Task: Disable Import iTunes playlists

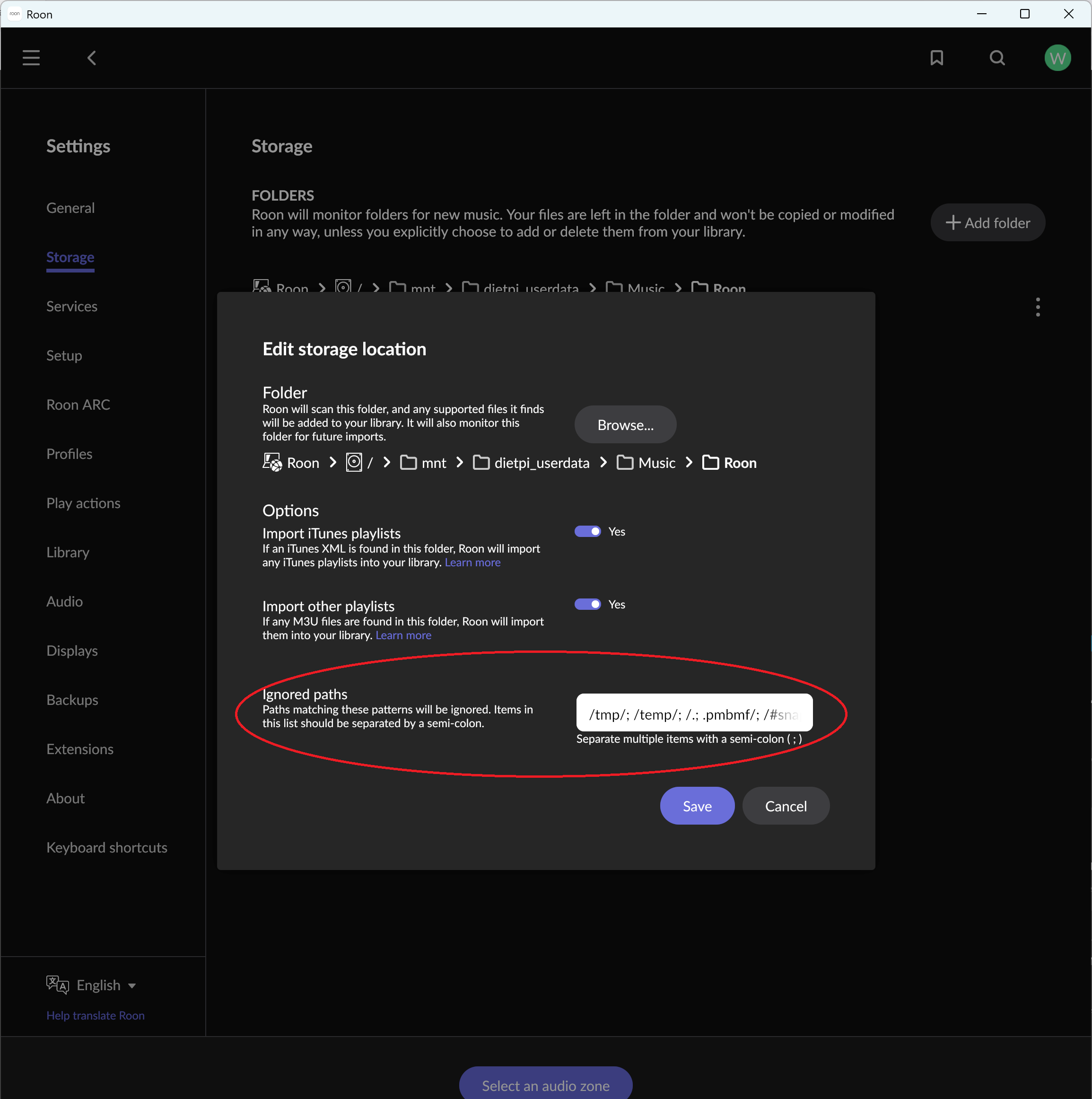Action: click(588, 531)
